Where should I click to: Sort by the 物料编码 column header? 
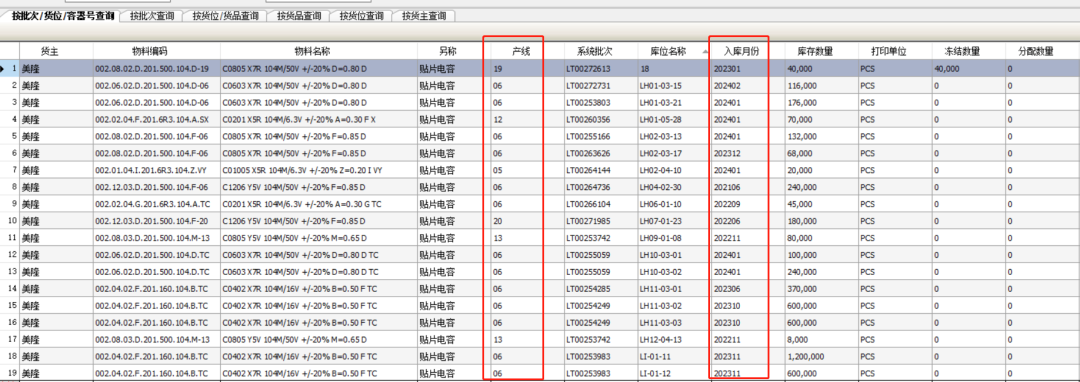150,51
